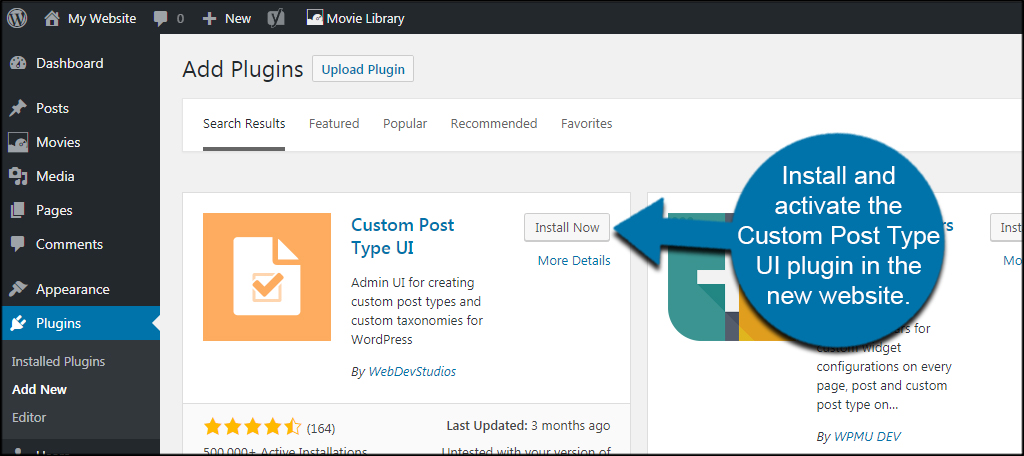Click the (164) ratings count
Image resolution: width=1024 pixels, height=456 pixels.
click(x=321, y=429)
